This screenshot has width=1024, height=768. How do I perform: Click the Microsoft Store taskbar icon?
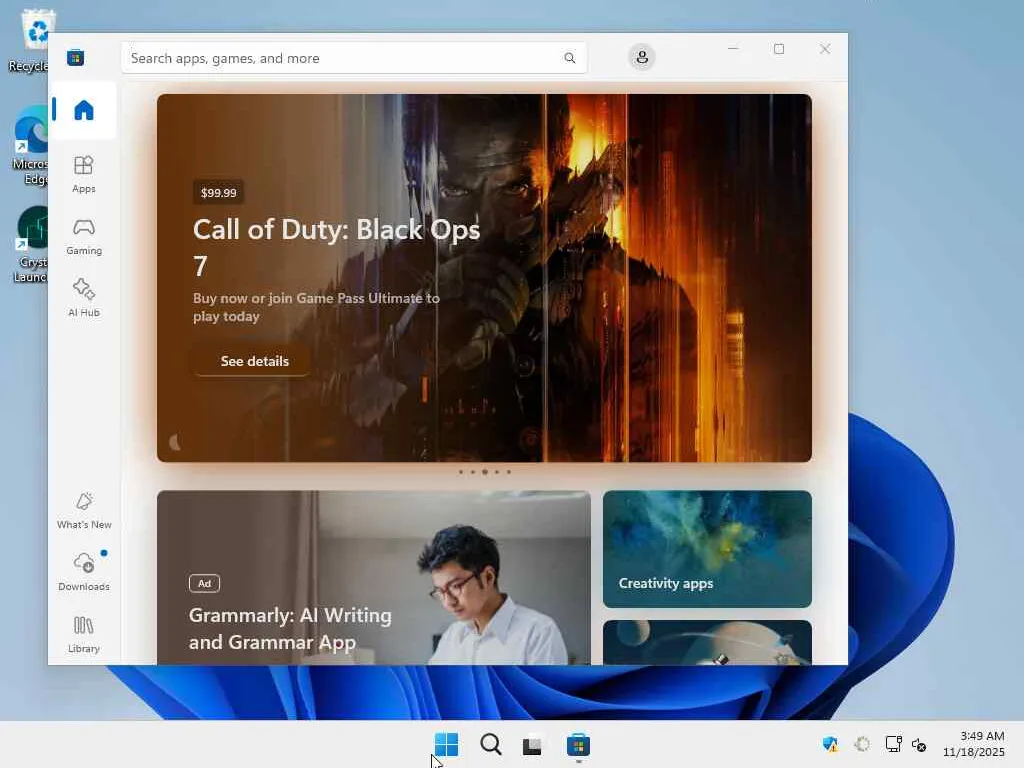(x=578, y=744)
